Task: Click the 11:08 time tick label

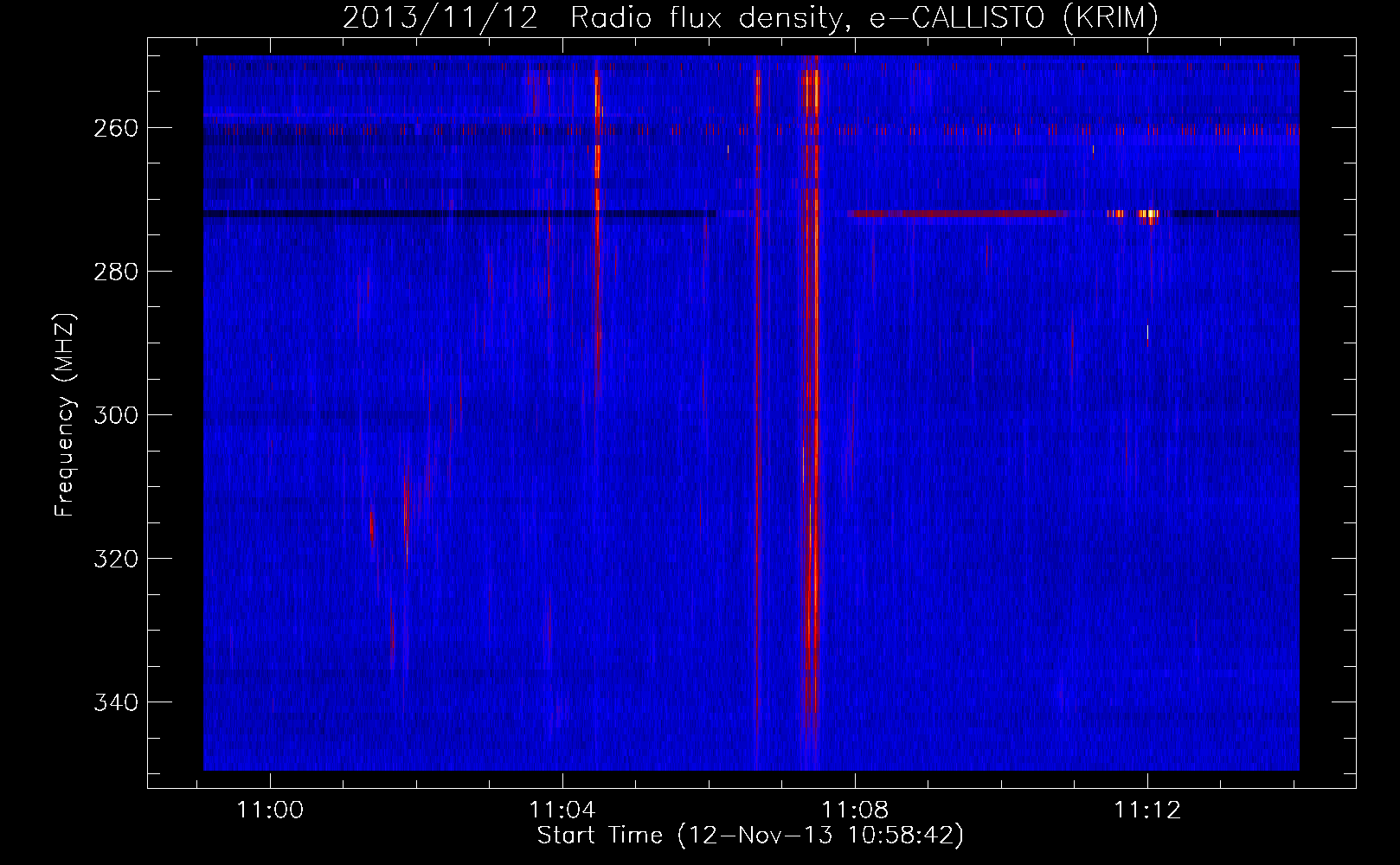Action: point(855,811)
